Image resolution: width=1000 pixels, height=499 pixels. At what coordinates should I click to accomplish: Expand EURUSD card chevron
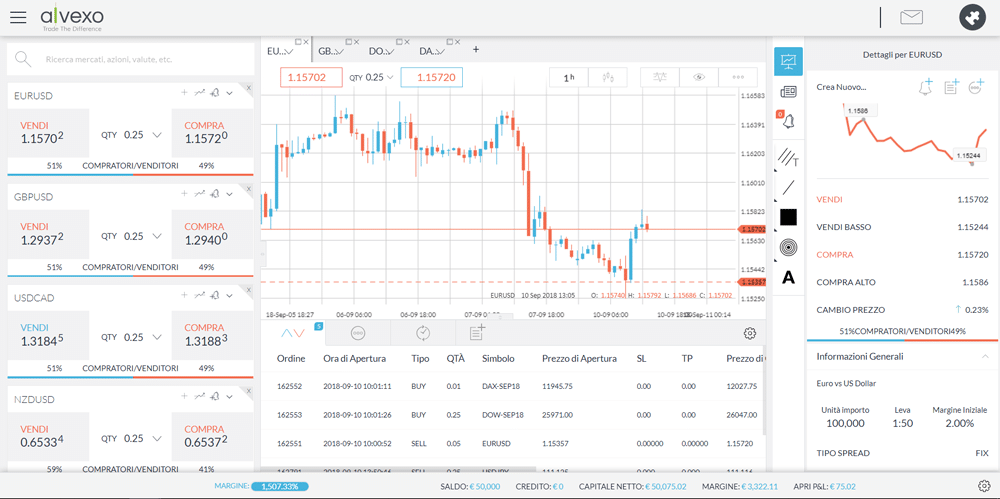[230, 93]
